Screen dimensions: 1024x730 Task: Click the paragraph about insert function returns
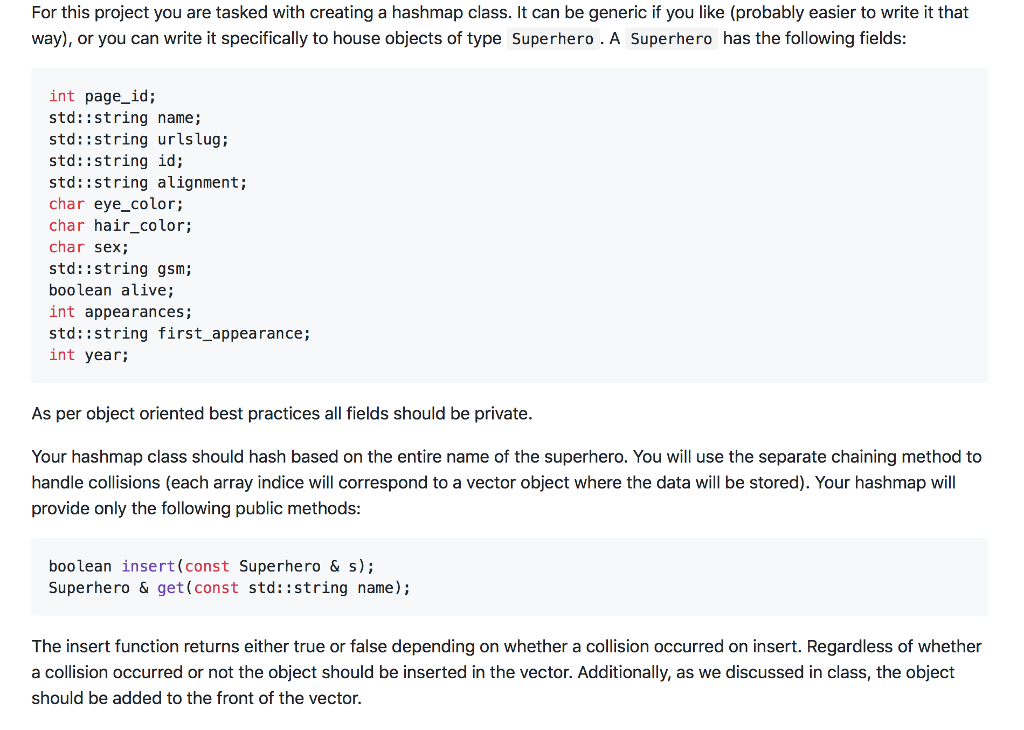[507, 673]
